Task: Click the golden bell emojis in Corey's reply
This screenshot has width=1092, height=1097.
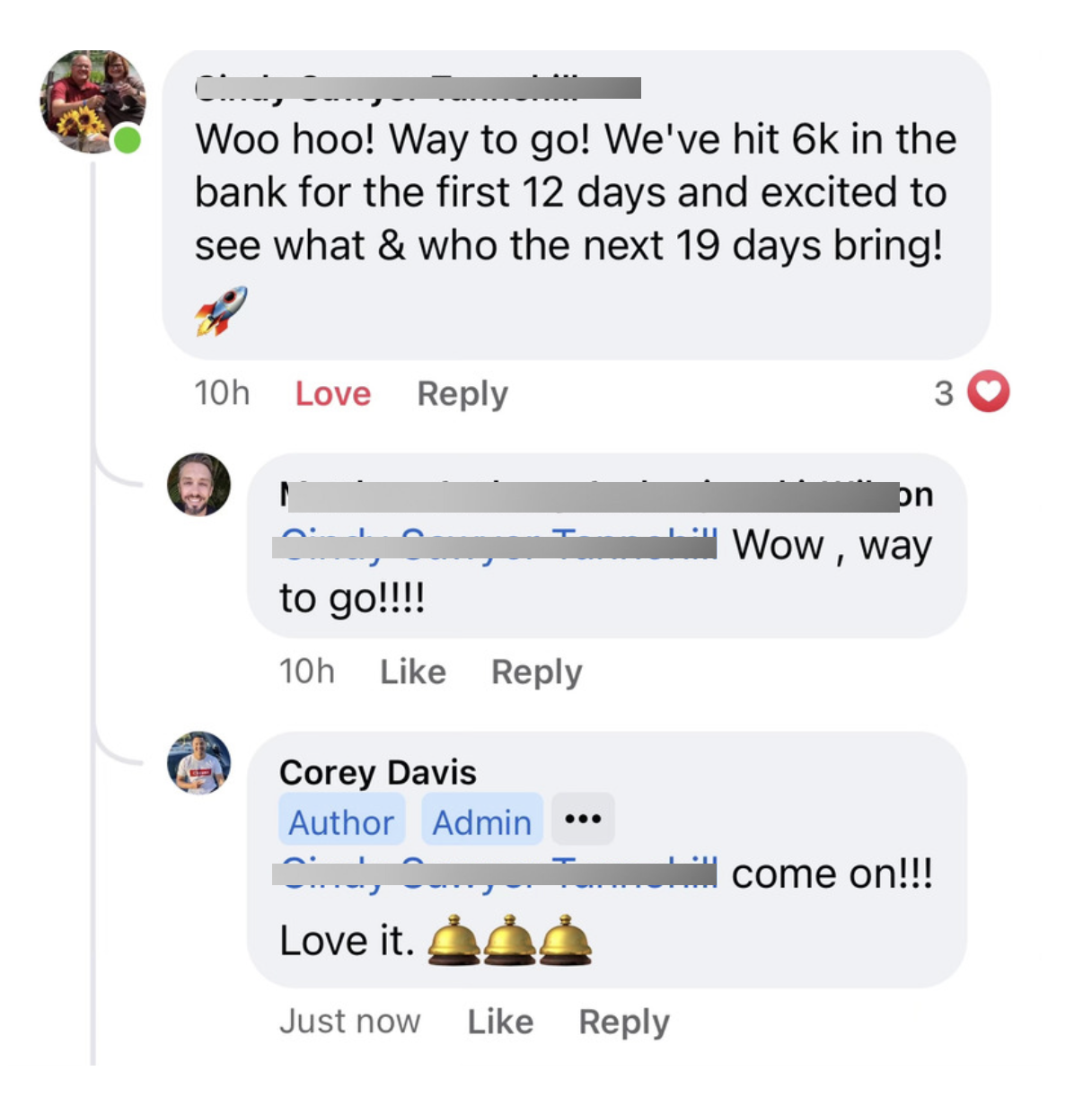Action: (x=509, y=940)
